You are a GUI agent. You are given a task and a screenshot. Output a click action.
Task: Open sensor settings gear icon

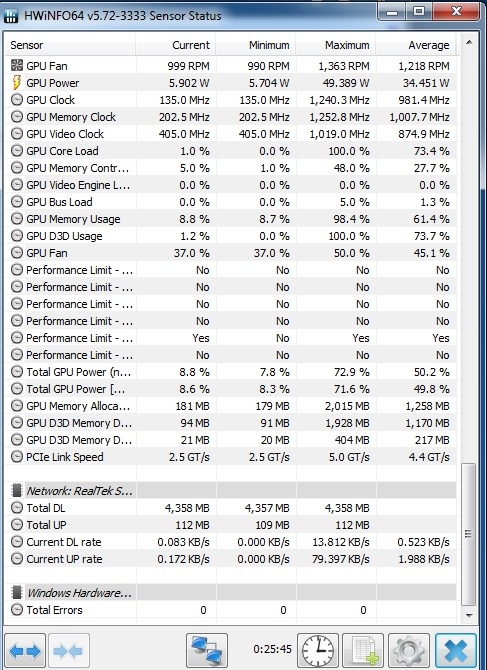pos(409,651)
